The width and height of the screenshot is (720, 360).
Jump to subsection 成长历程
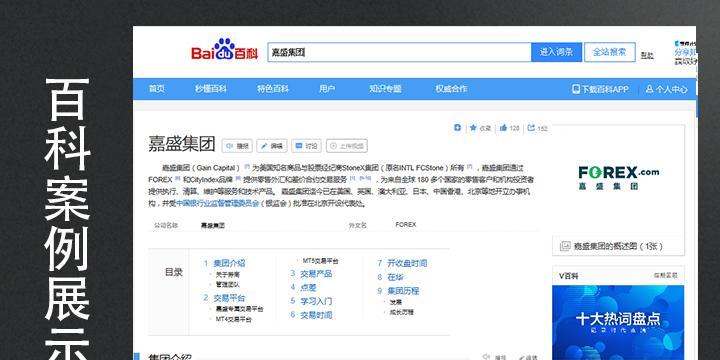[402, 312]
